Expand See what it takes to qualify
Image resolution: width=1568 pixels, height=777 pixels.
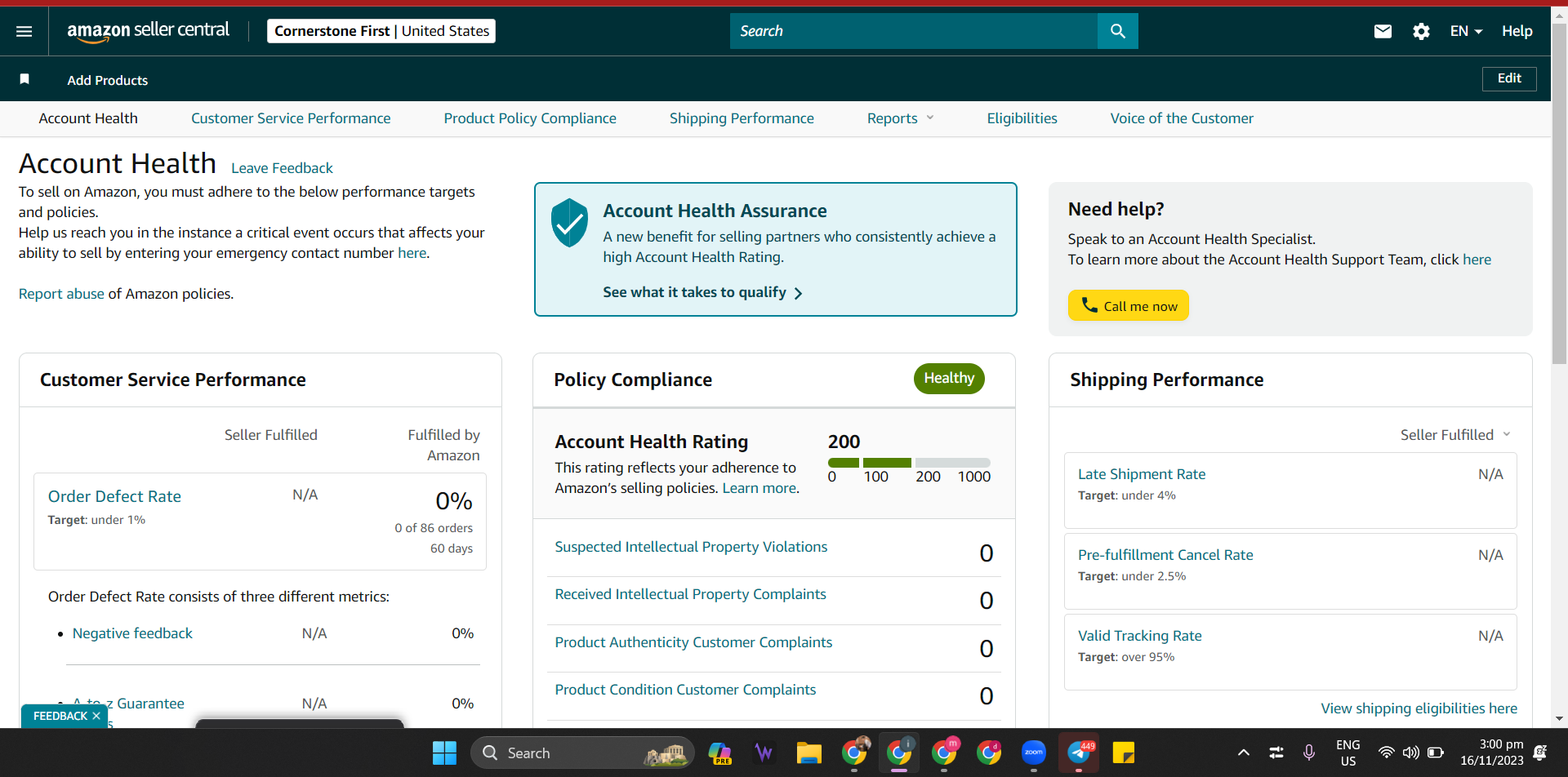click(703, 292)
